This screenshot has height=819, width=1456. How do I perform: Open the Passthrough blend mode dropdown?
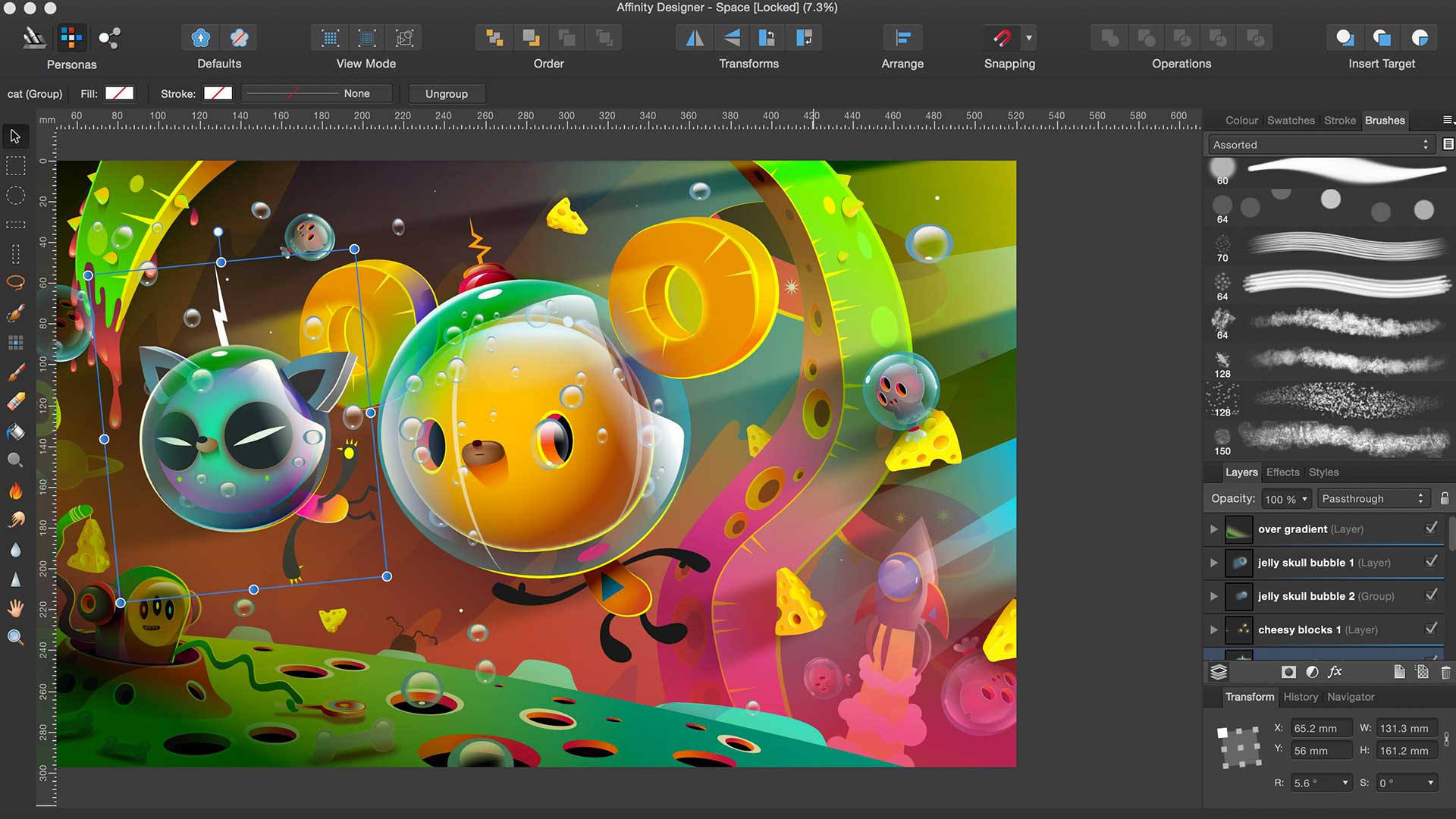(x=1373, y=498)
